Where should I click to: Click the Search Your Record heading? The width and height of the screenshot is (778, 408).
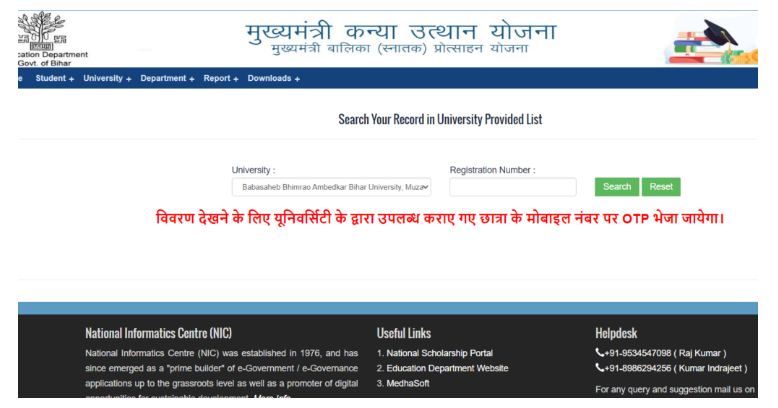[440, 120]
